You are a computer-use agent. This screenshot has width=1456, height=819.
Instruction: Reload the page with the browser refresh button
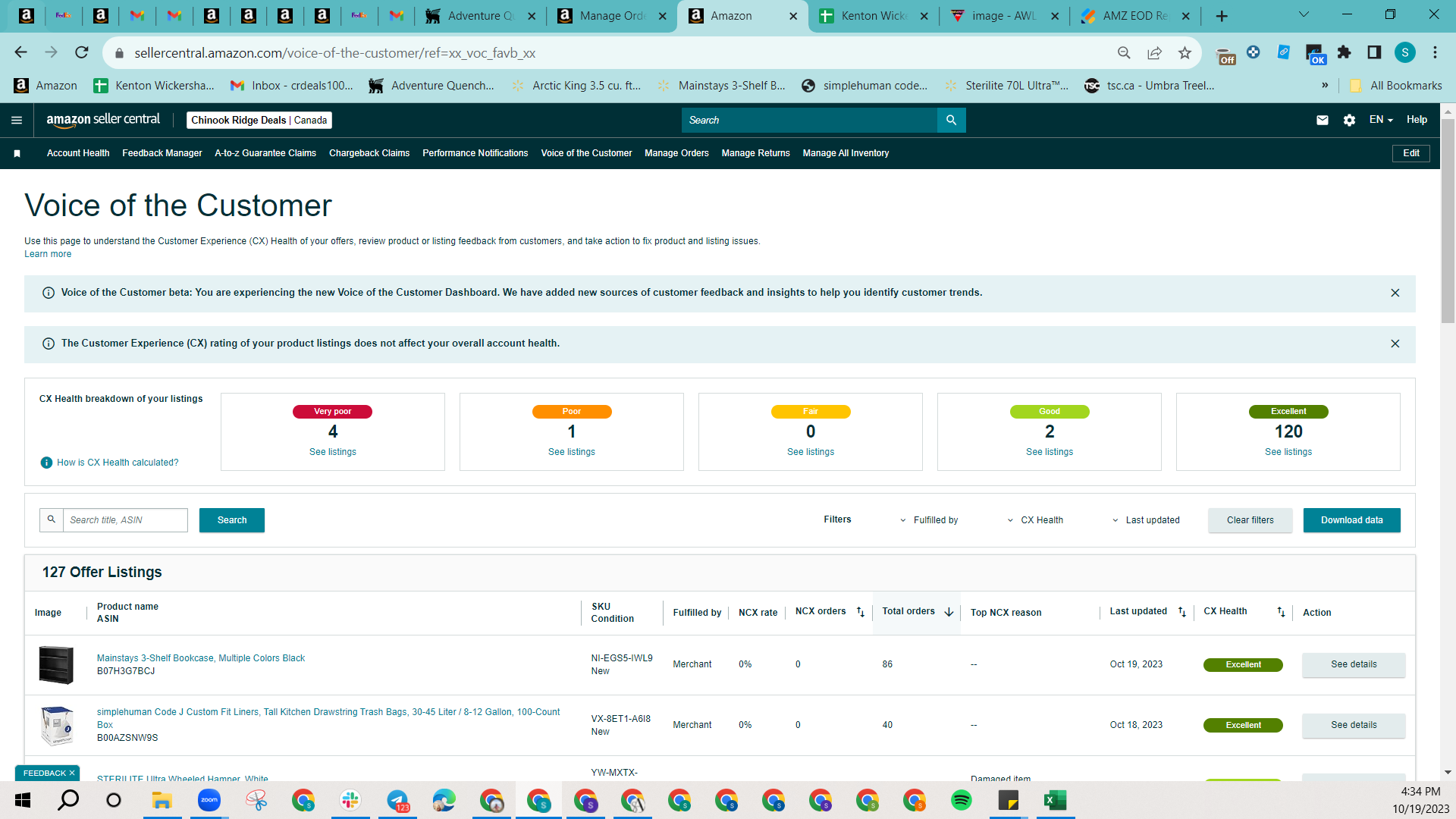(x=82, y=52)
